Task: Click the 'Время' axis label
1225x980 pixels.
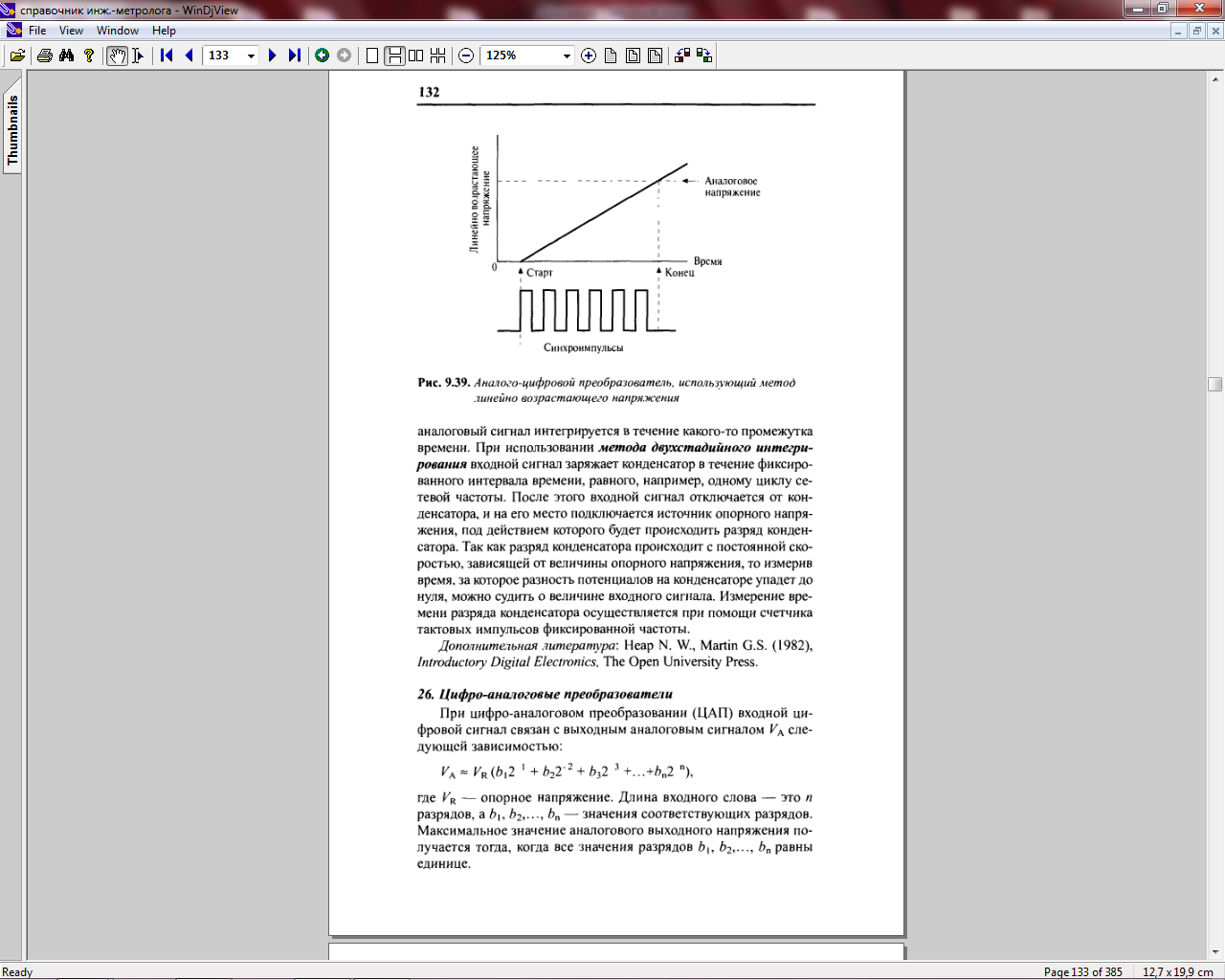Action: coord(707,261)
